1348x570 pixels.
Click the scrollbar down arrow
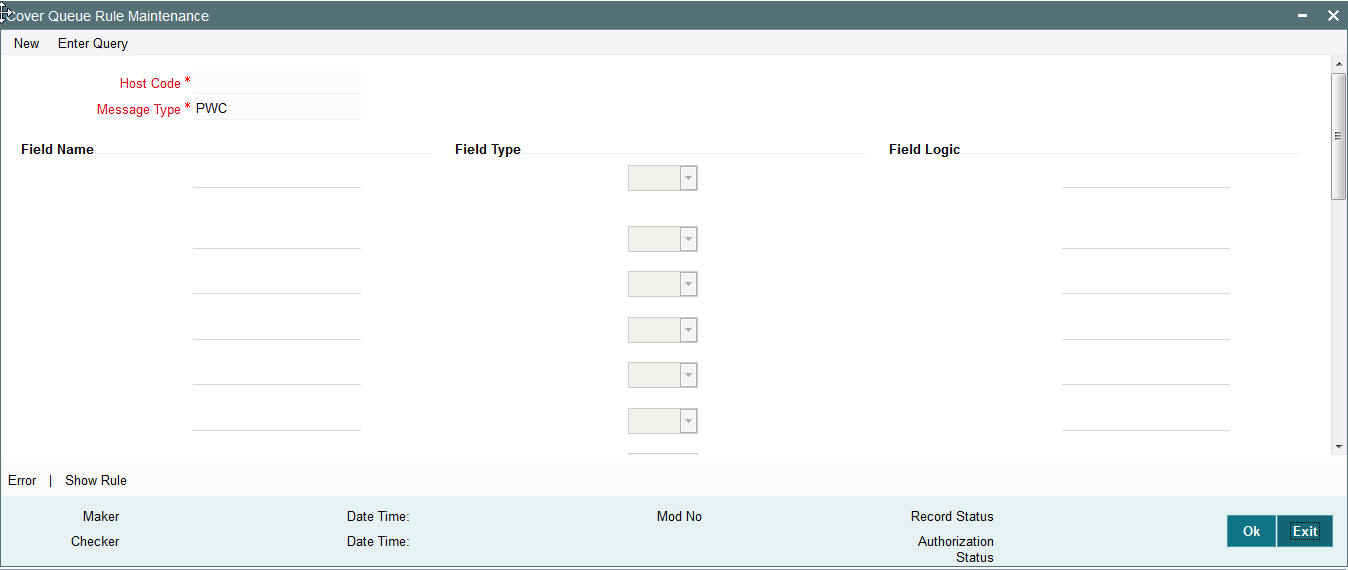pyautogui.click(x=1338, y=447)
